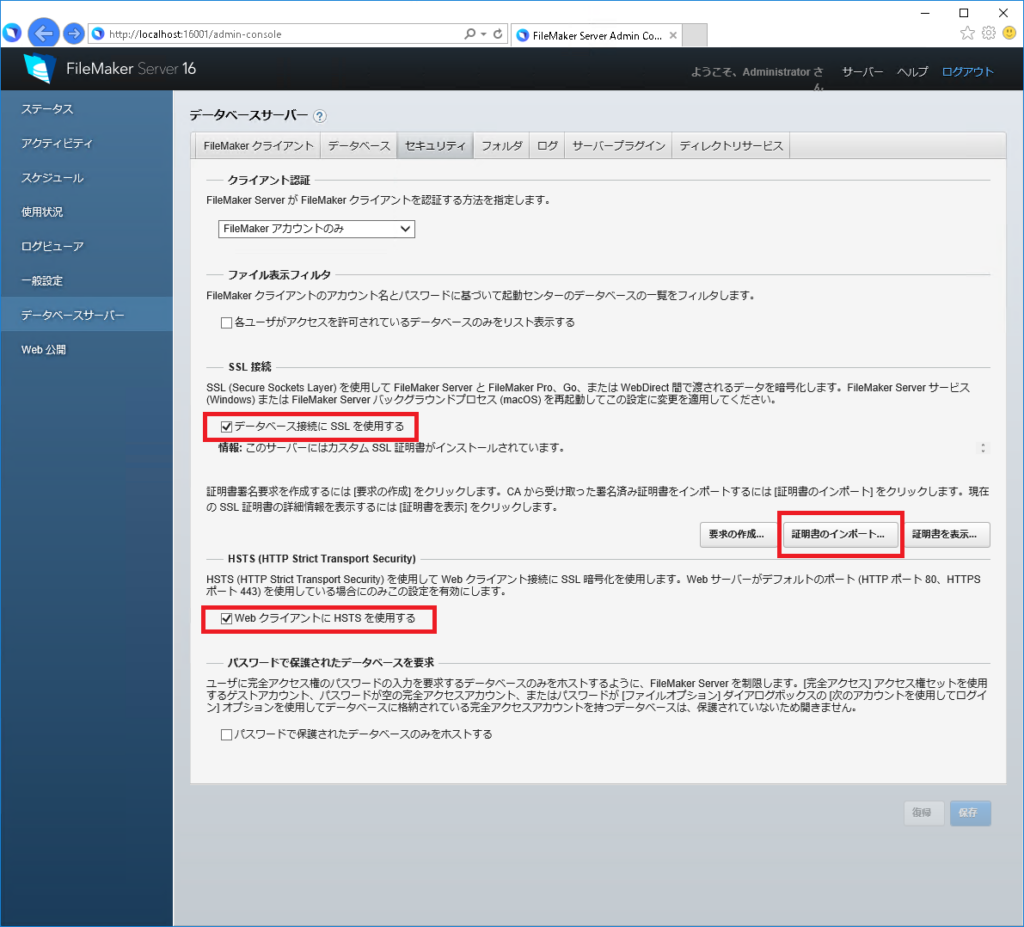
Task: Open 使用状況 in sidebar
Action: (x=86, y=212)
